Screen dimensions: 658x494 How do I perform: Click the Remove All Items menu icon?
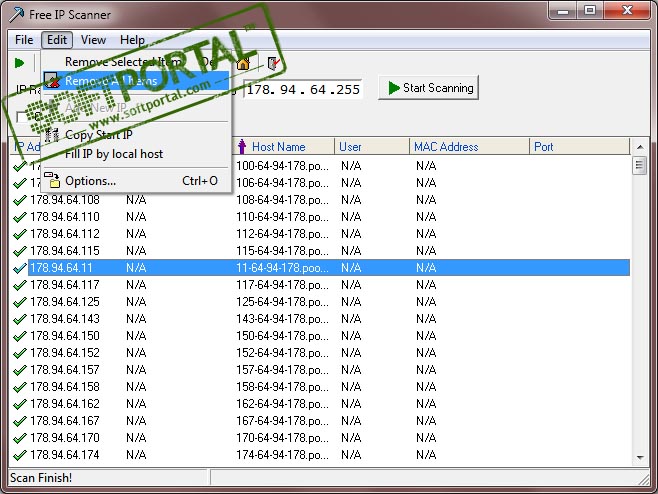click(52, 81)
